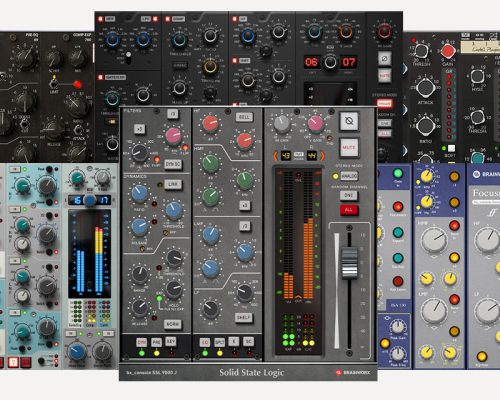Click the red-ringed knob at black console top right
Image resolution: width=500 pixels, height=400 pixels.
(384, 32)
